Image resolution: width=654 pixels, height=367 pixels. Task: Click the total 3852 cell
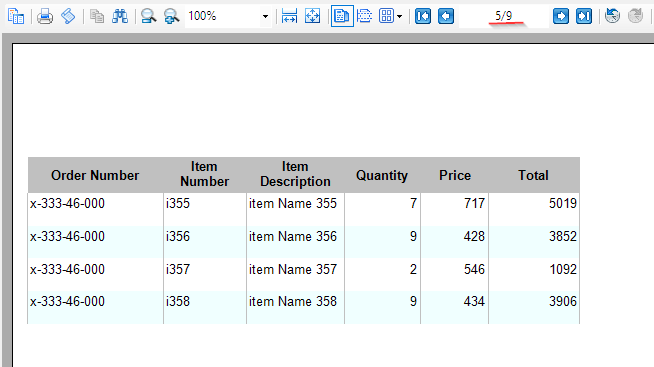click(x=534, y=242)
